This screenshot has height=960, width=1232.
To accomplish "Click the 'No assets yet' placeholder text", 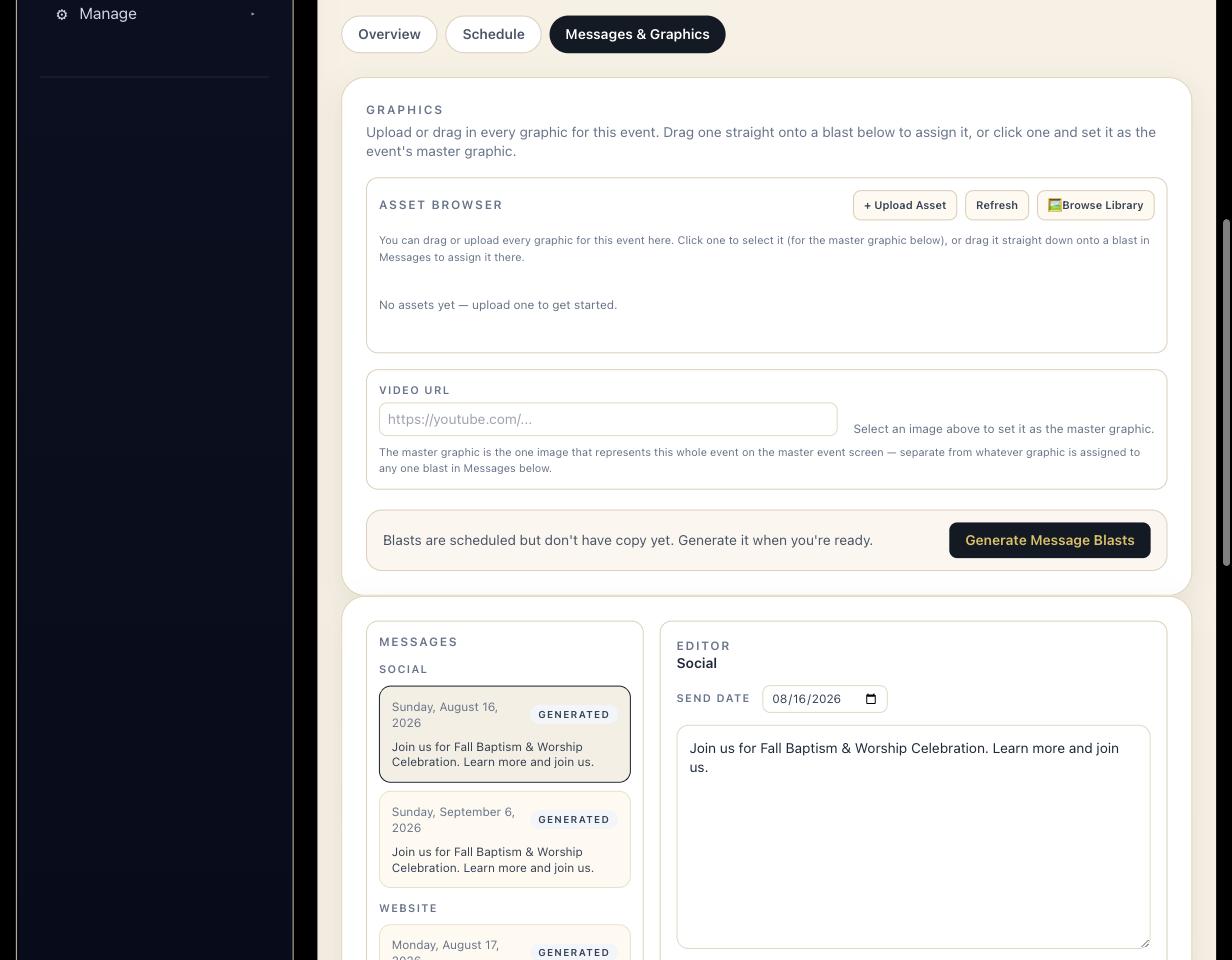I will 498,305.
